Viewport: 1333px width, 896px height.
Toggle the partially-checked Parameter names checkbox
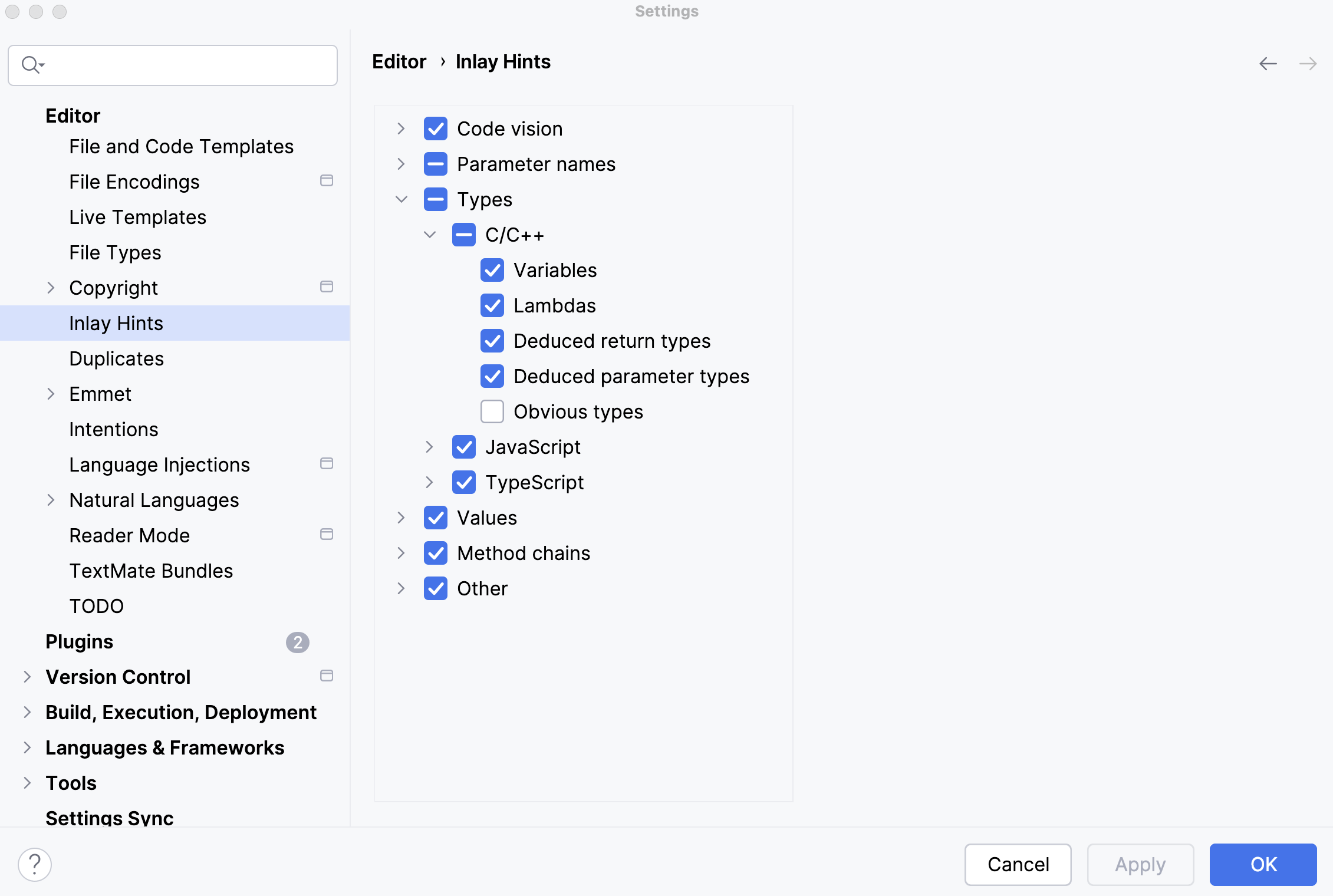[x=435, y=164]
